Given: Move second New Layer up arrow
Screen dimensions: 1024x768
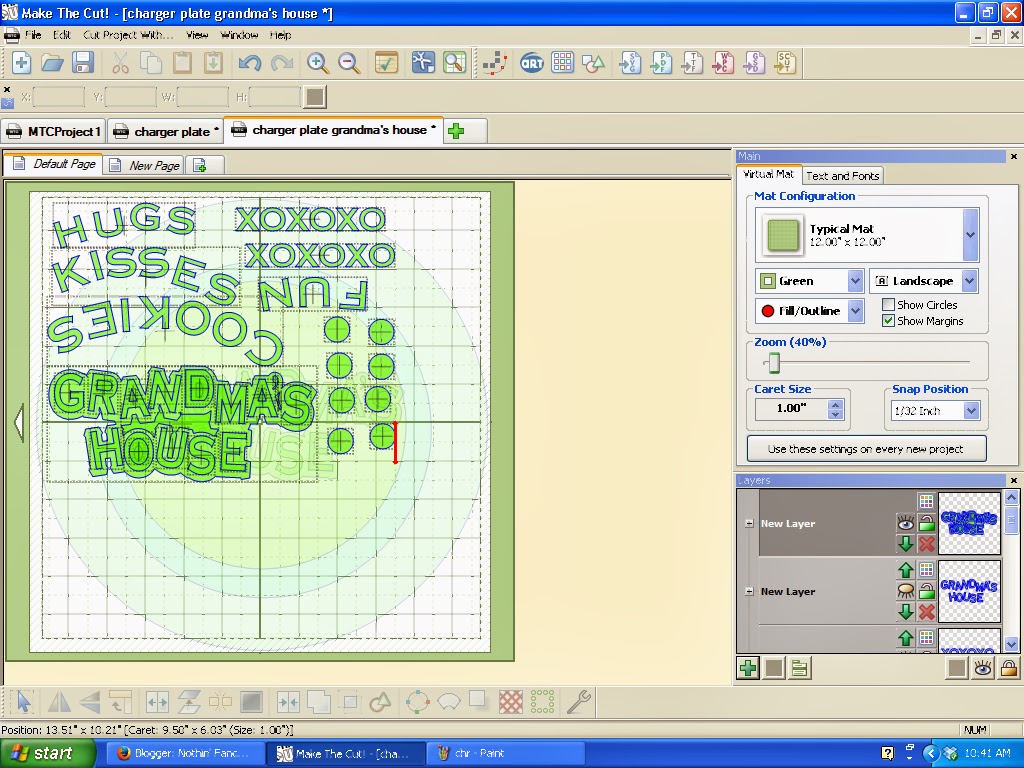Looking at the screenshot, I should click(x=906, y=569).
